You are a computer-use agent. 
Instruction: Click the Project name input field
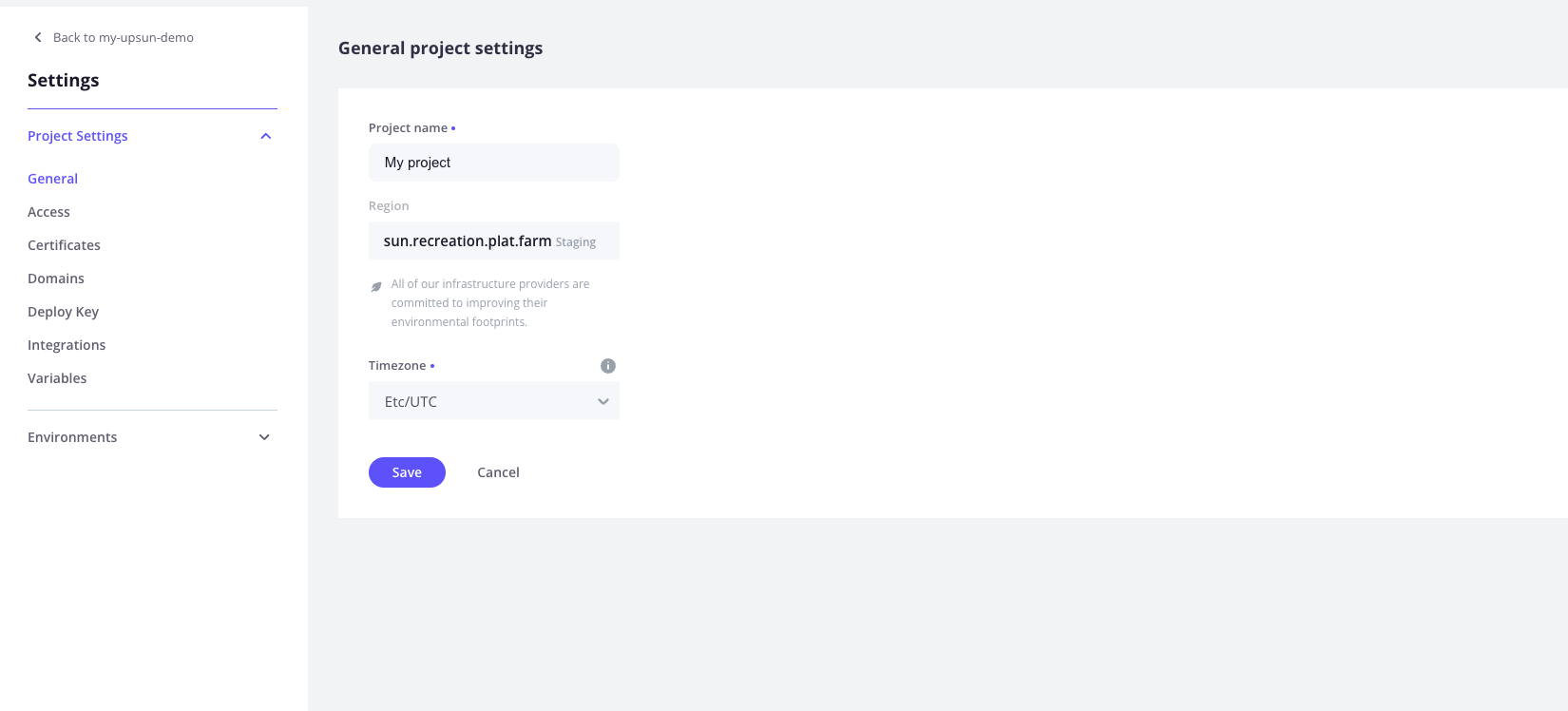[x=493, y=162]
